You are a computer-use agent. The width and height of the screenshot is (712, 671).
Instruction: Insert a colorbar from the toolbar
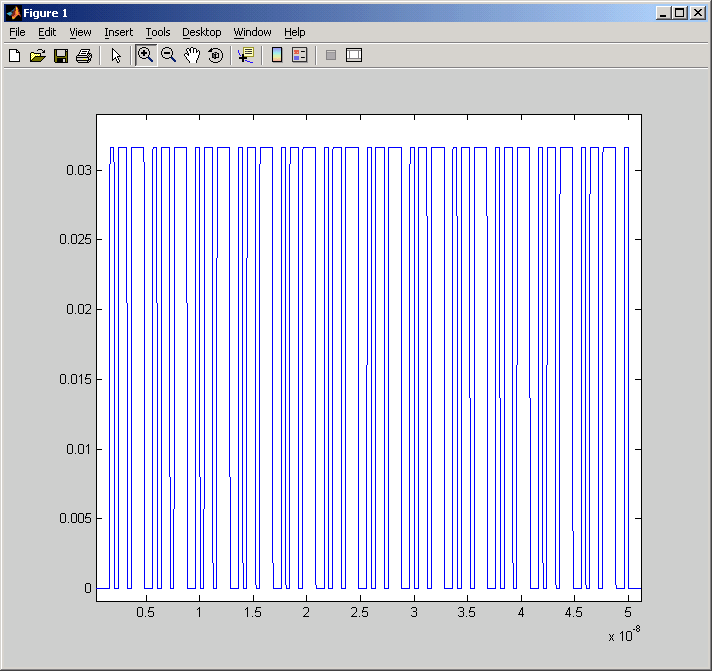[x=277, y=55]
